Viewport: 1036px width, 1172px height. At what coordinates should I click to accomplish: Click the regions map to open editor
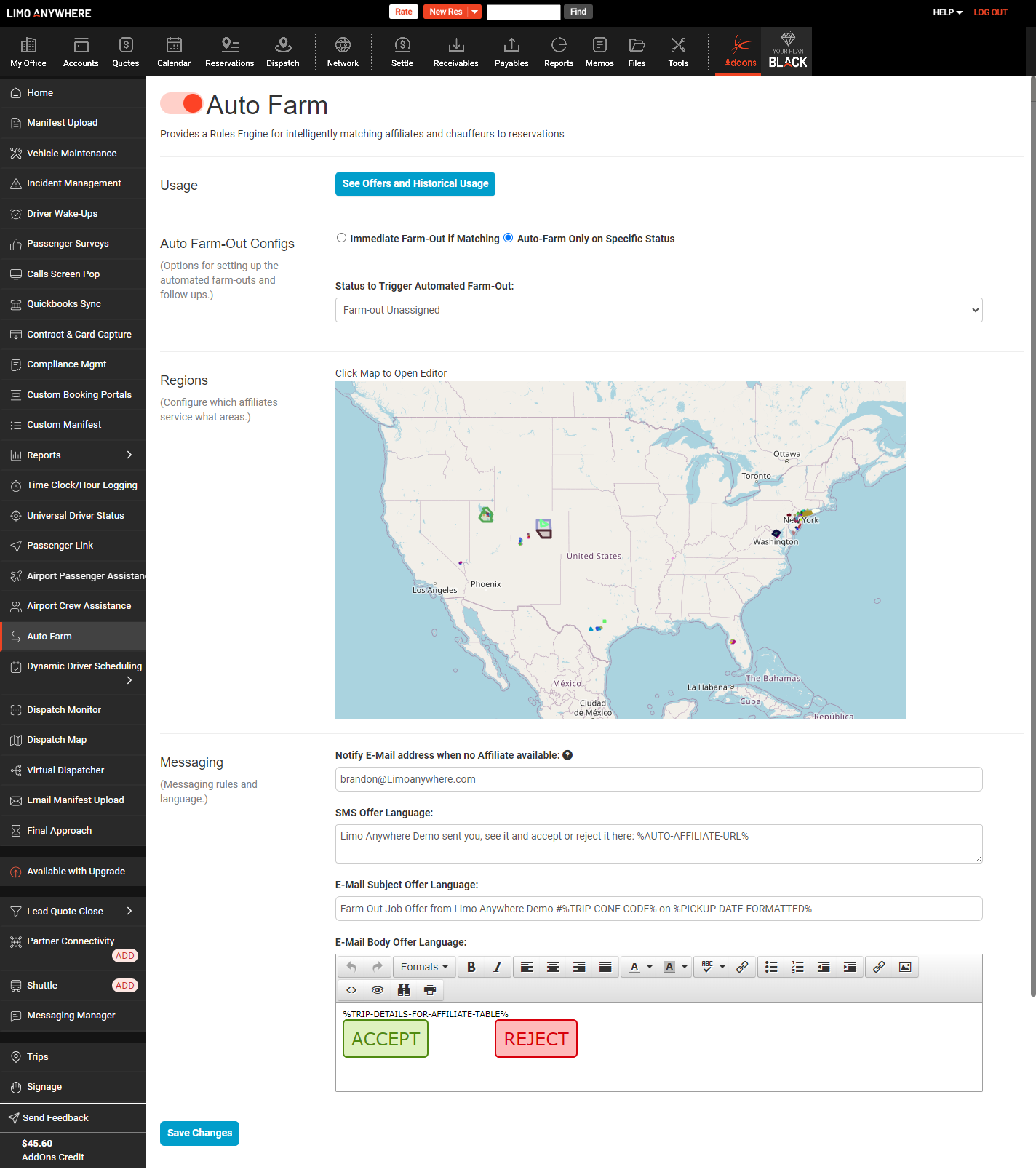point(621,550)
